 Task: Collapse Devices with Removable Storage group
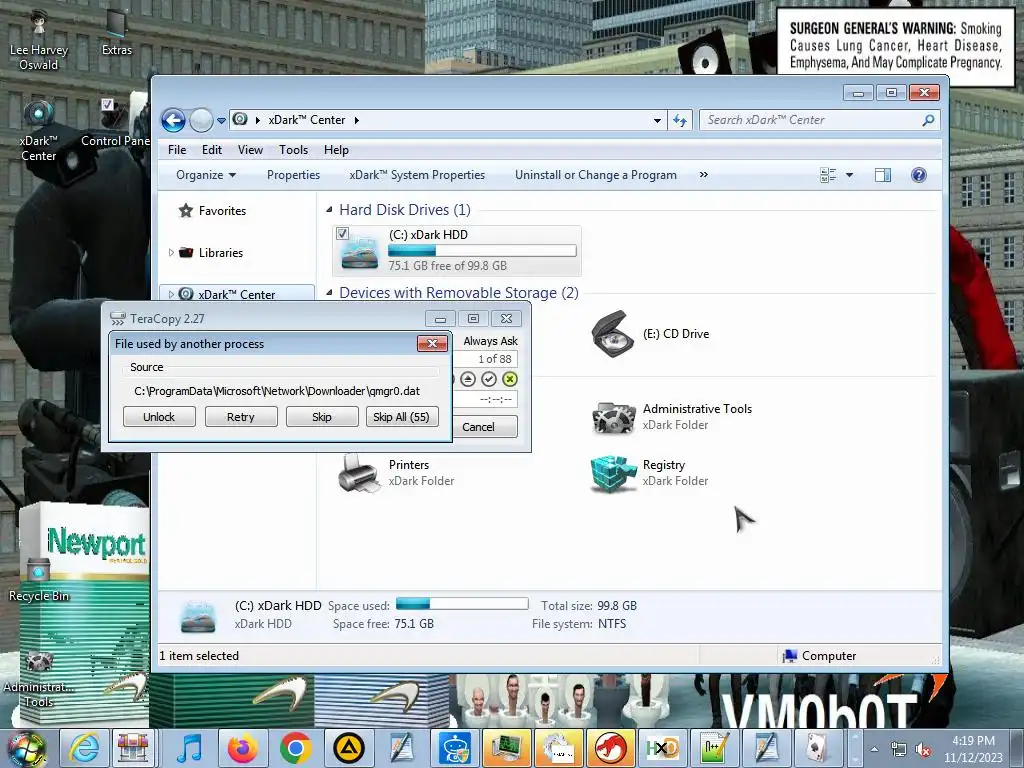tap(329, 293)
